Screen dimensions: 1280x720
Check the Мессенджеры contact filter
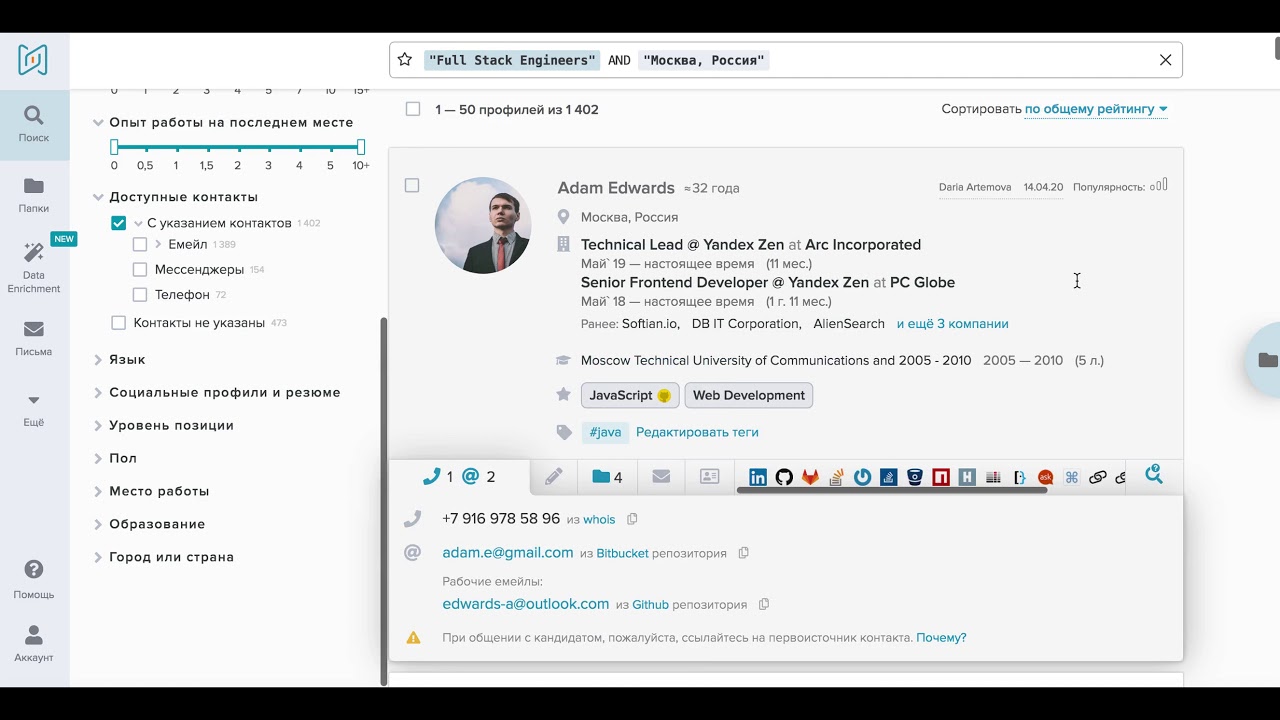(140, 270)
